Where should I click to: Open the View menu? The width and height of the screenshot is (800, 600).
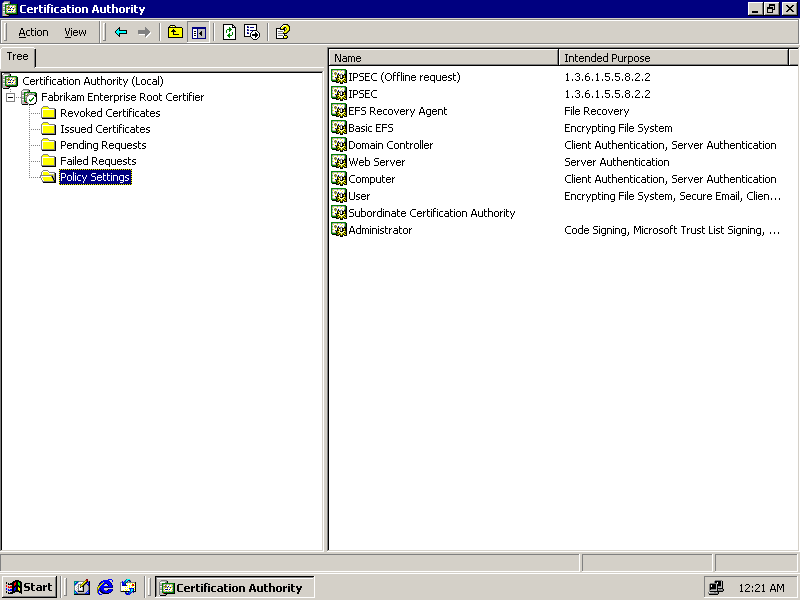pos(75,32)
